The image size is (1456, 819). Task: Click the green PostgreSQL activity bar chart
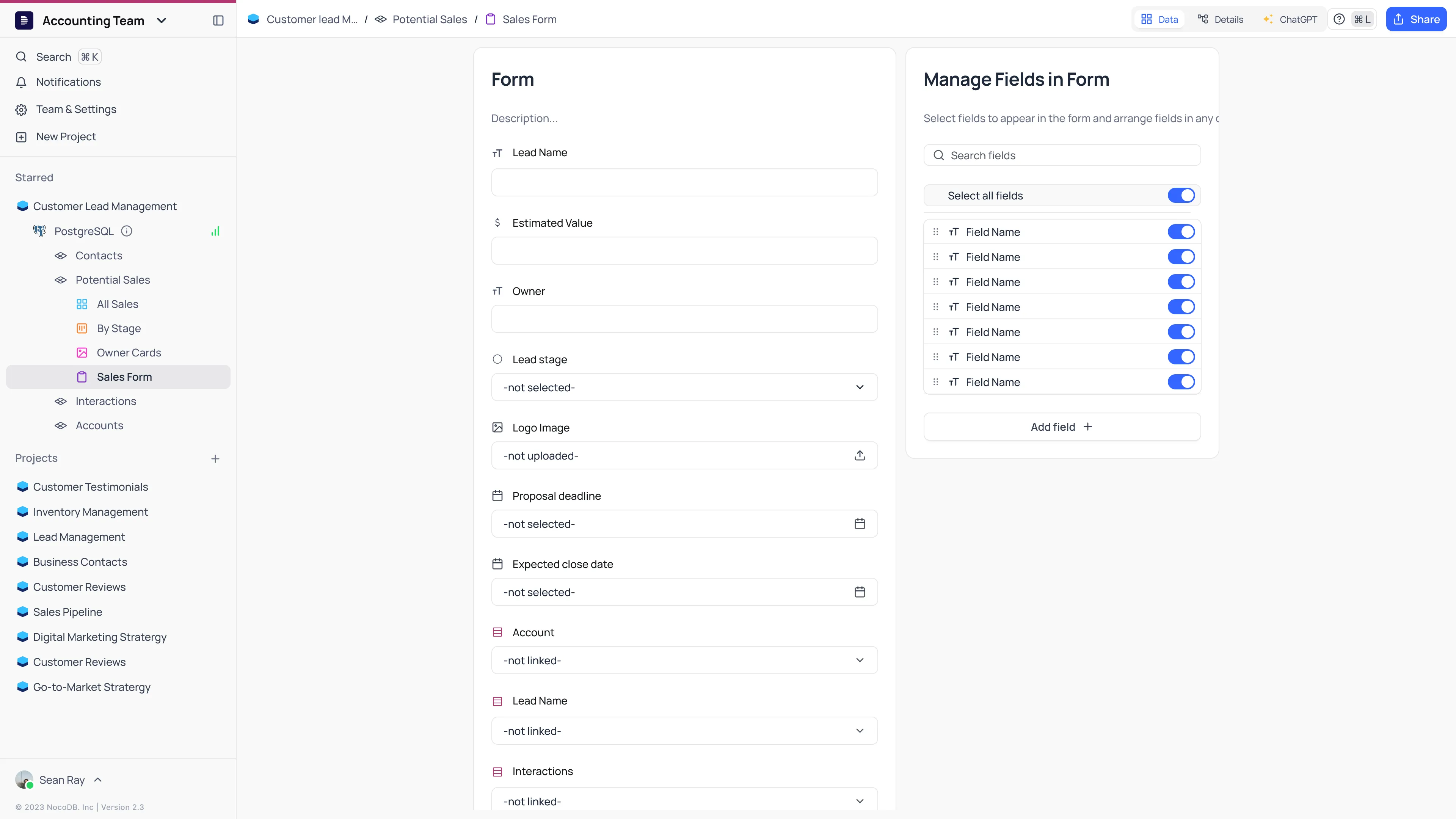[215, 231]
